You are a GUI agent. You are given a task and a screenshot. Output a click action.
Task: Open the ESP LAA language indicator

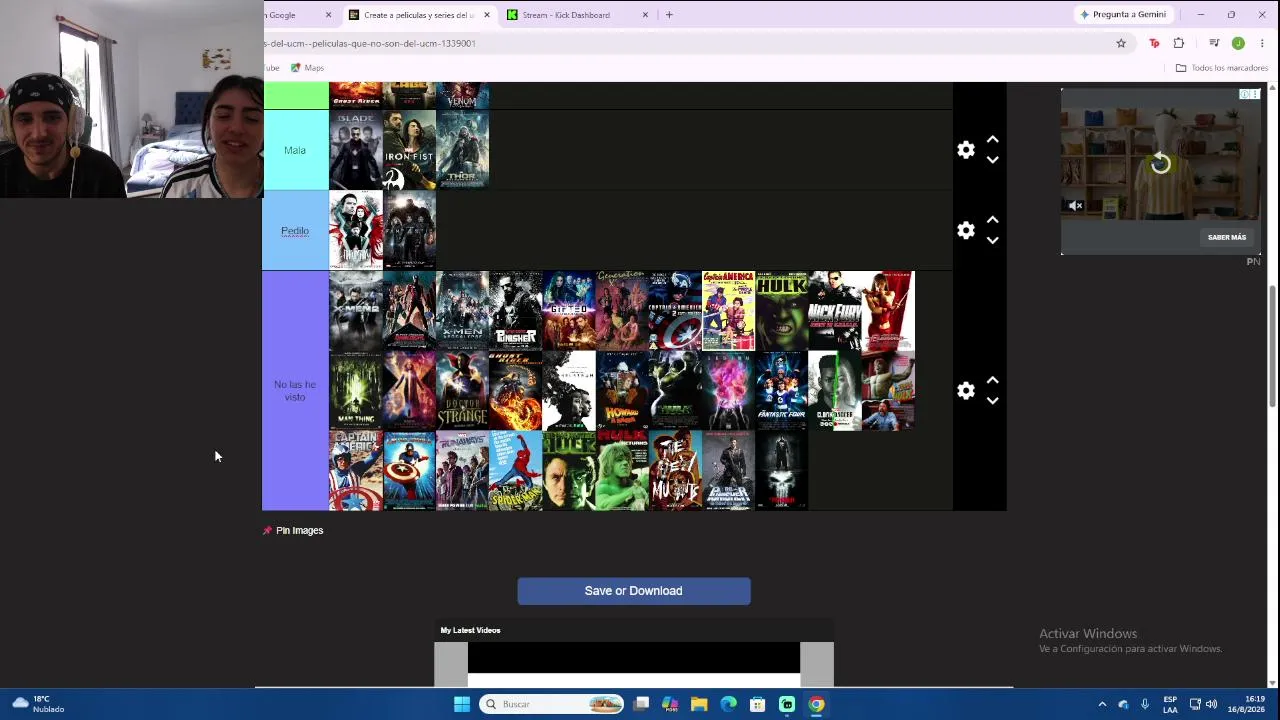[x=1170, y=704]
